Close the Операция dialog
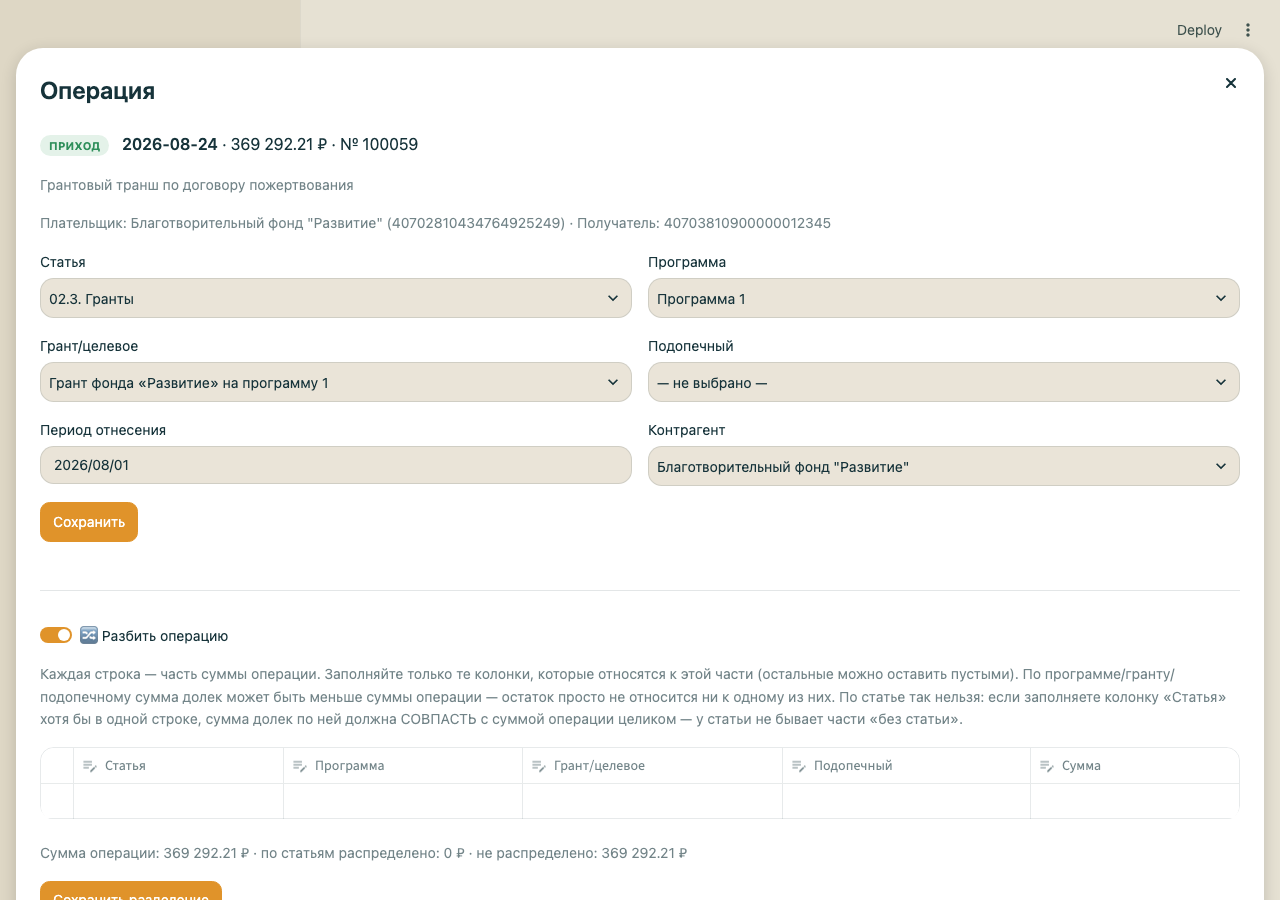Screen dimensions: 1280x900 1231,83
